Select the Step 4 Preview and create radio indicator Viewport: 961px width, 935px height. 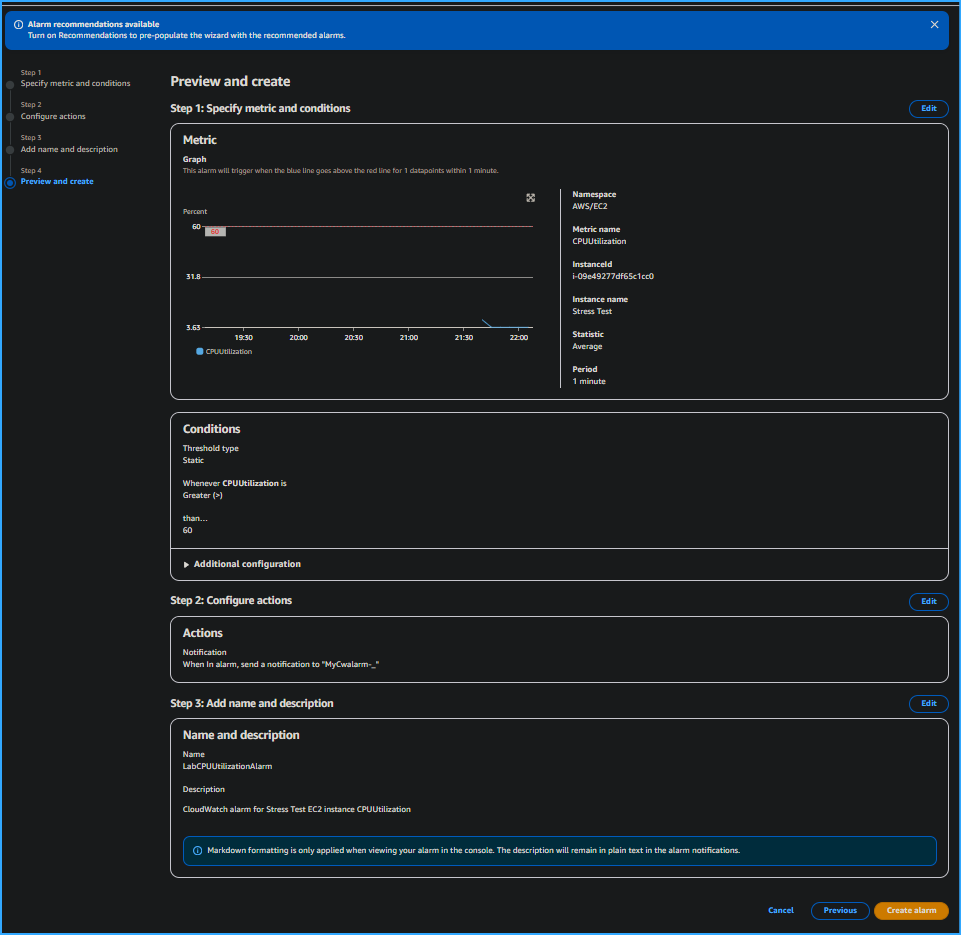click(x=10, y=181)
